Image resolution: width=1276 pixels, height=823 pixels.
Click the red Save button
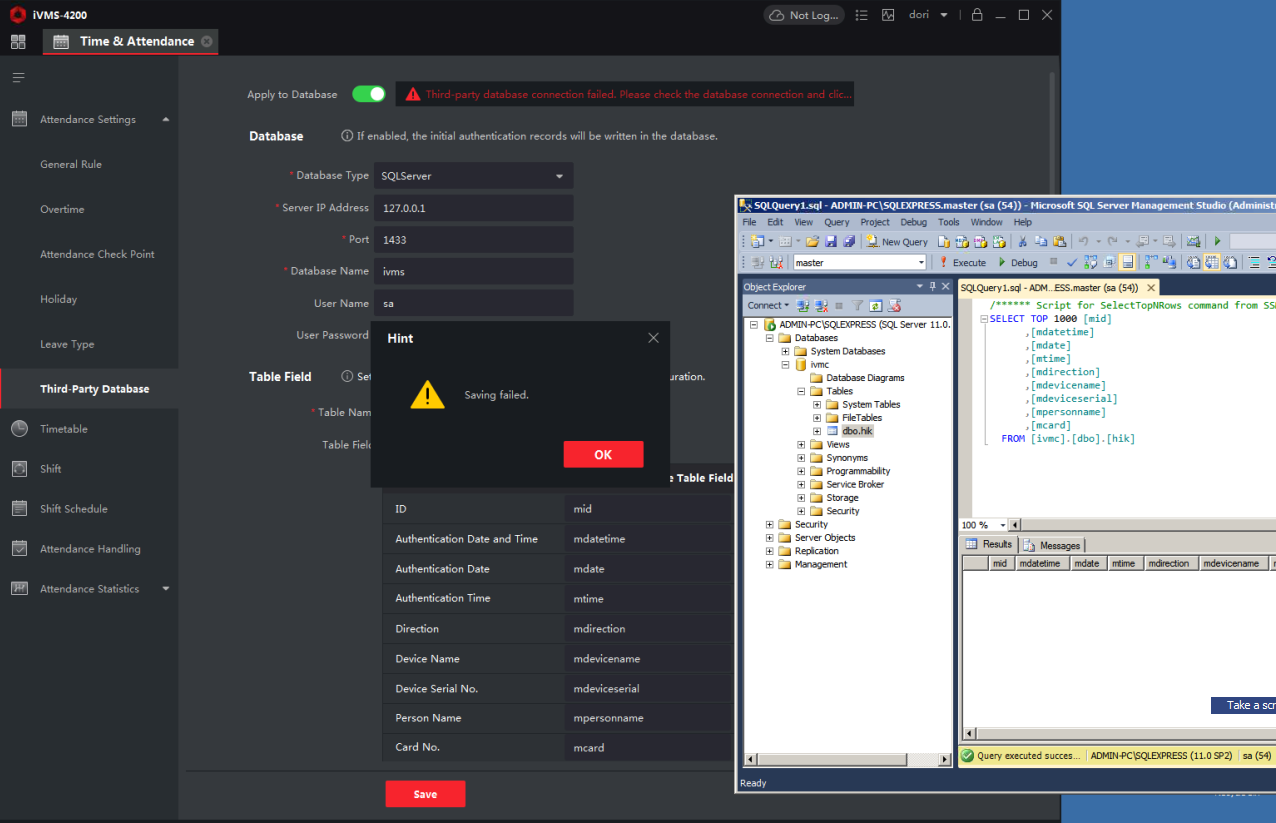click(425, 794)
